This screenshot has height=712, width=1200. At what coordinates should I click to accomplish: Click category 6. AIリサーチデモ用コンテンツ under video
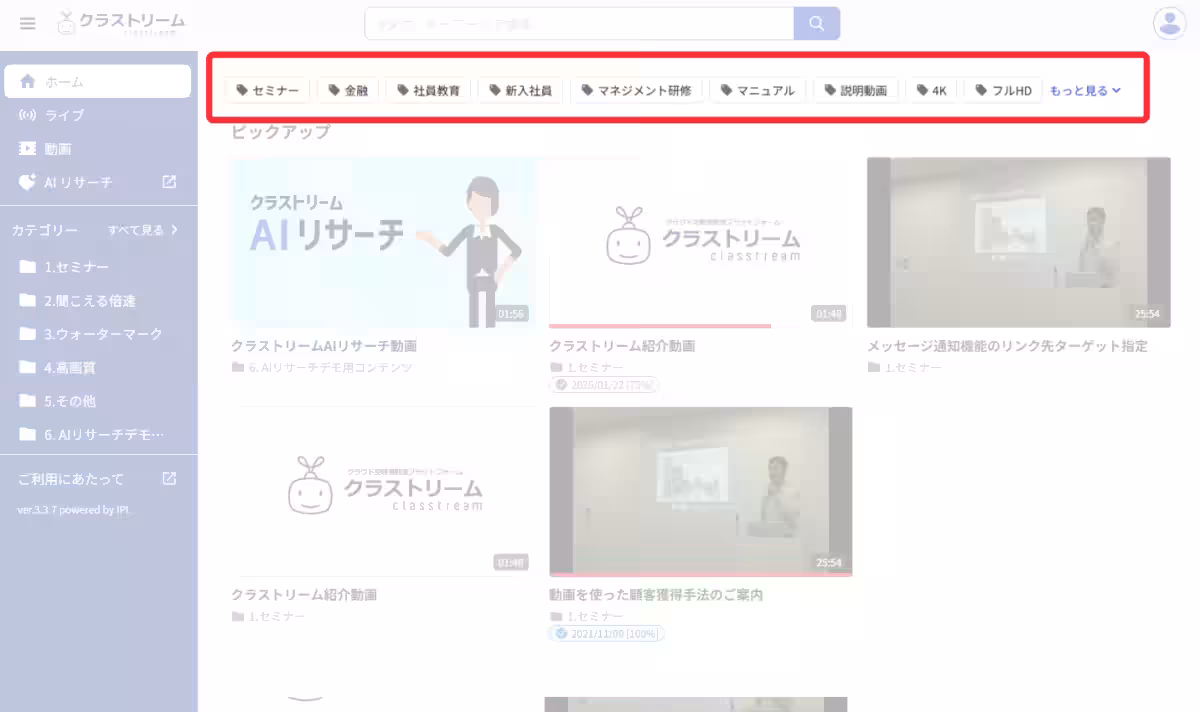[x=329, y=368]
